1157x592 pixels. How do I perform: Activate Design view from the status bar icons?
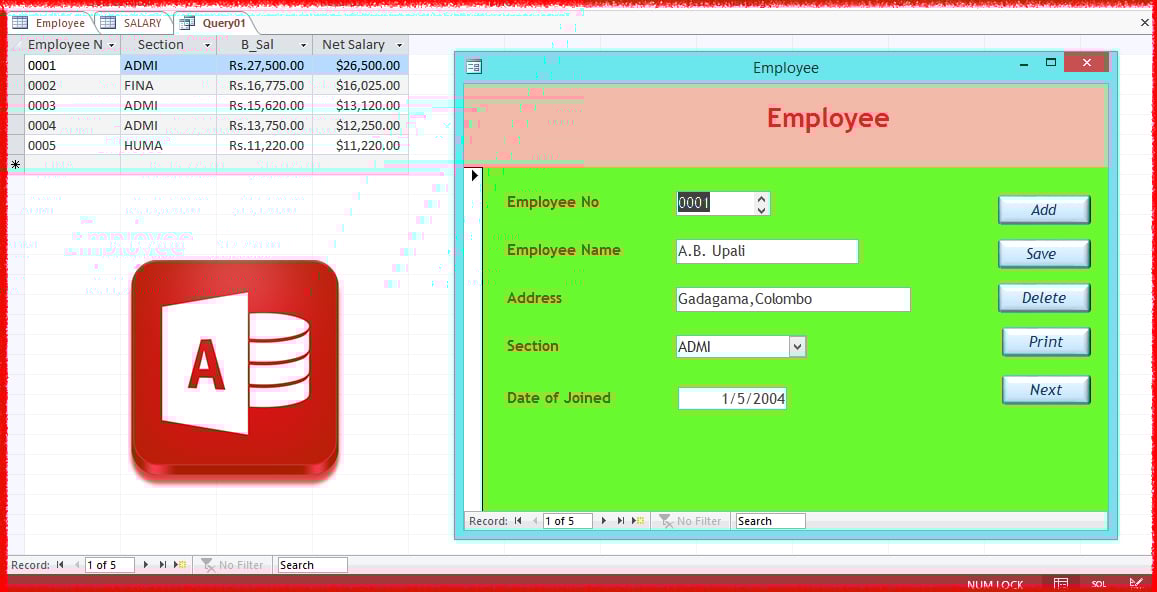(1137, 583)
